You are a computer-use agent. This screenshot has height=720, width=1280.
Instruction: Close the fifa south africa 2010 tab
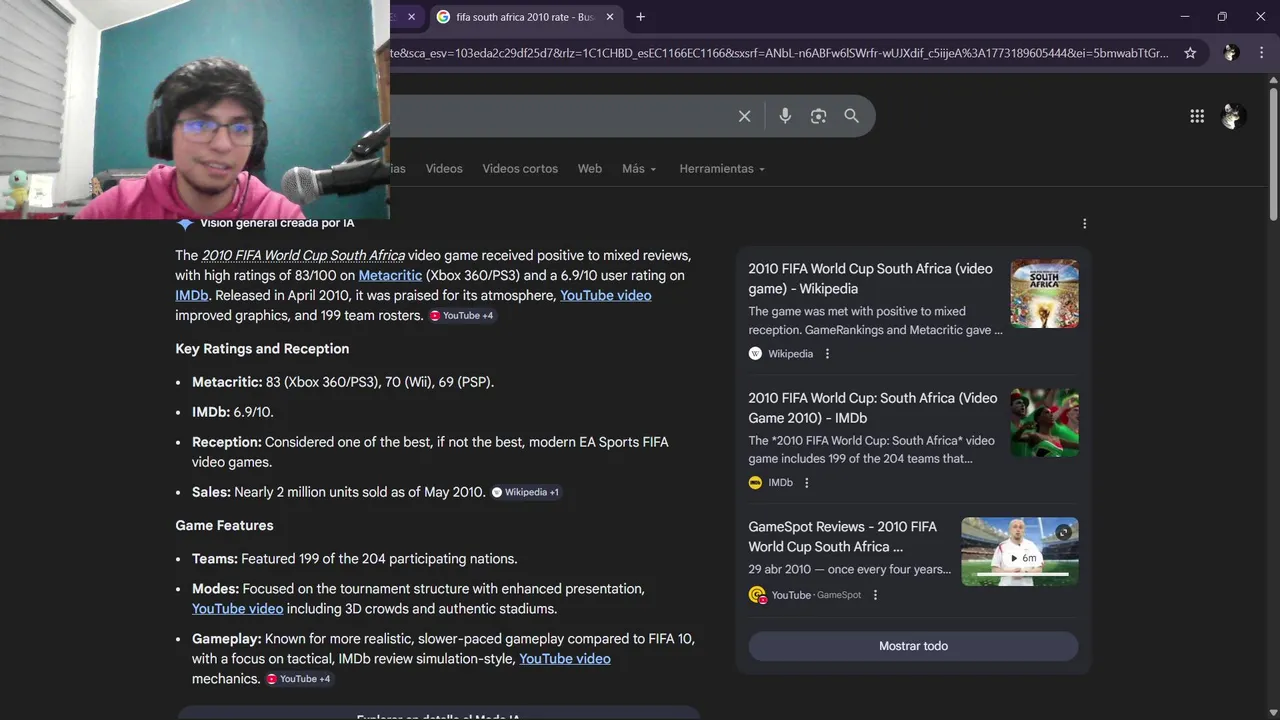coord(610,17)
